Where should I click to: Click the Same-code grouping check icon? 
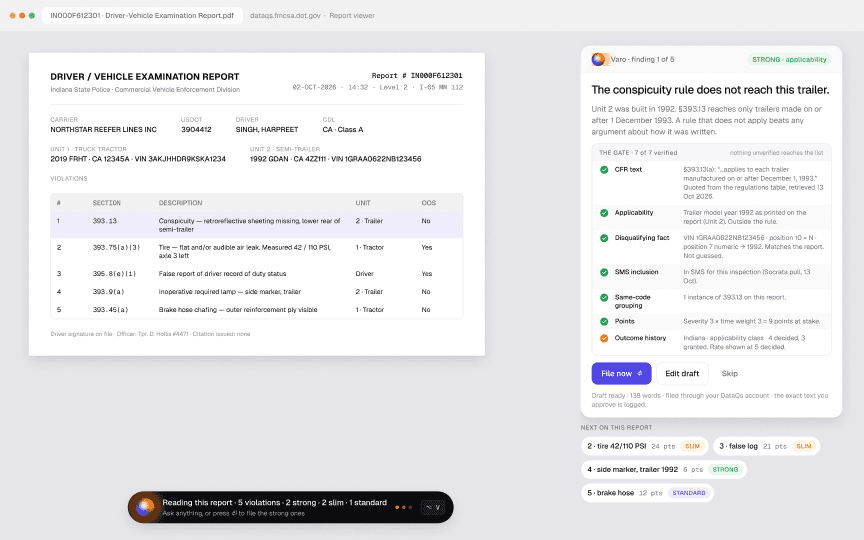click(x=604, y=298)
